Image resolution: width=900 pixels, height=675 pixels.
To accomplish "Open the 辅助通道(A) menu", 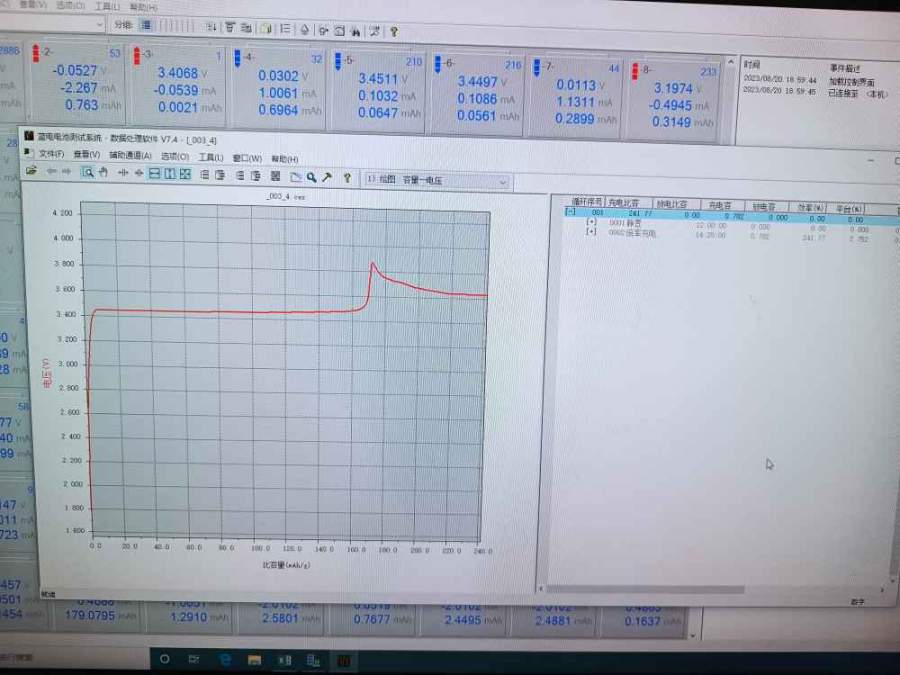I will 130,156.
